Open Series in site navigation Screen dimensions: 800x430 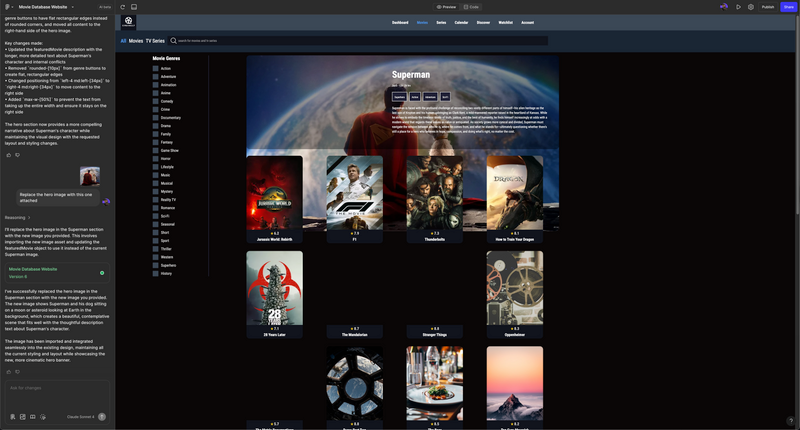[441, 22]
